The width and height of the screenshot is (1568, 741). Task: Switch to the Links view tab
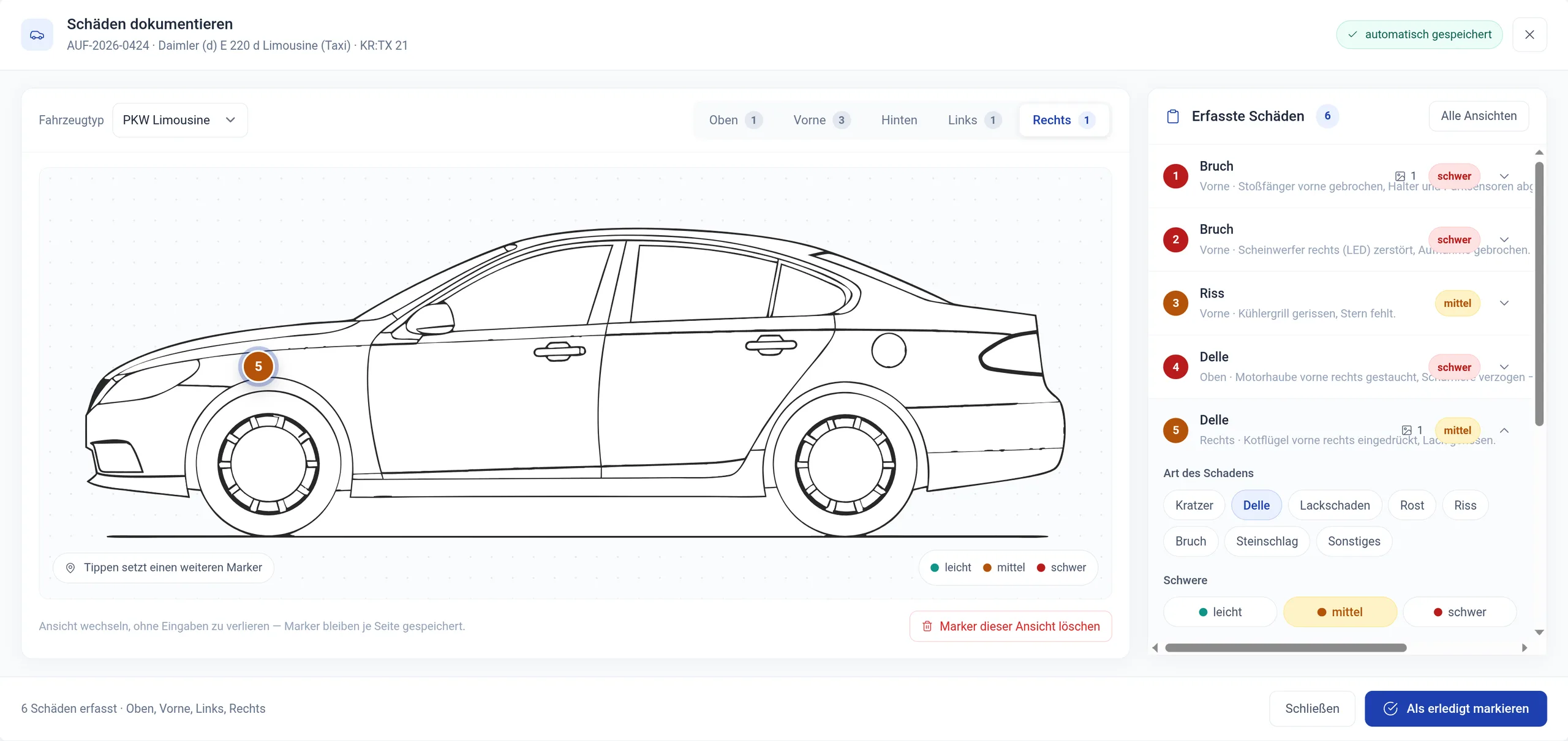point(974,120)
